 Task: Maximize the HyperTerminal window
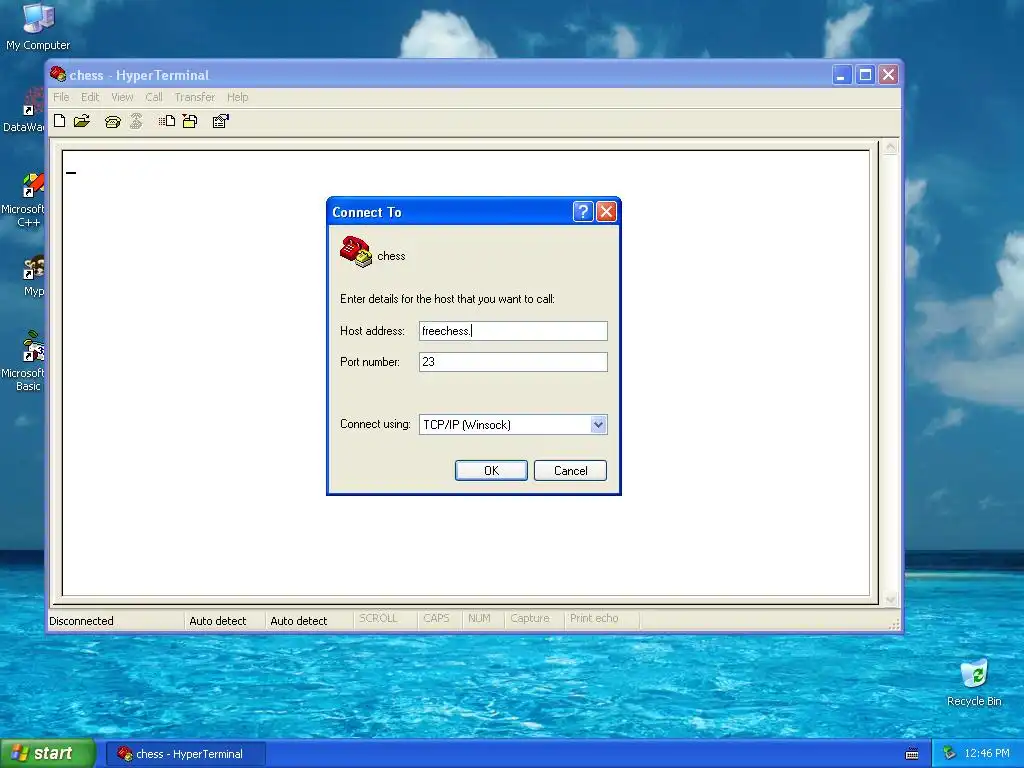click(865, 75)
